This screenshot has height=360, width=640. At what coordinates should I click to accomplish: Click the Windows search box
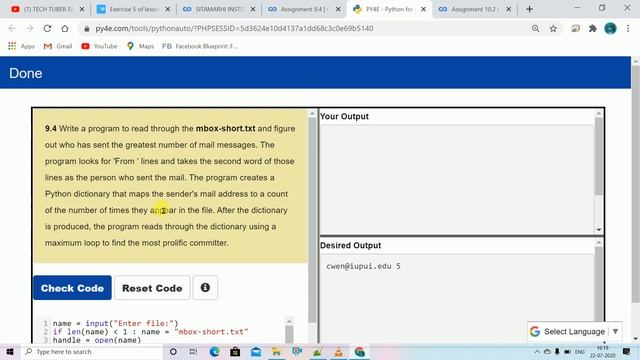point(91,352)
